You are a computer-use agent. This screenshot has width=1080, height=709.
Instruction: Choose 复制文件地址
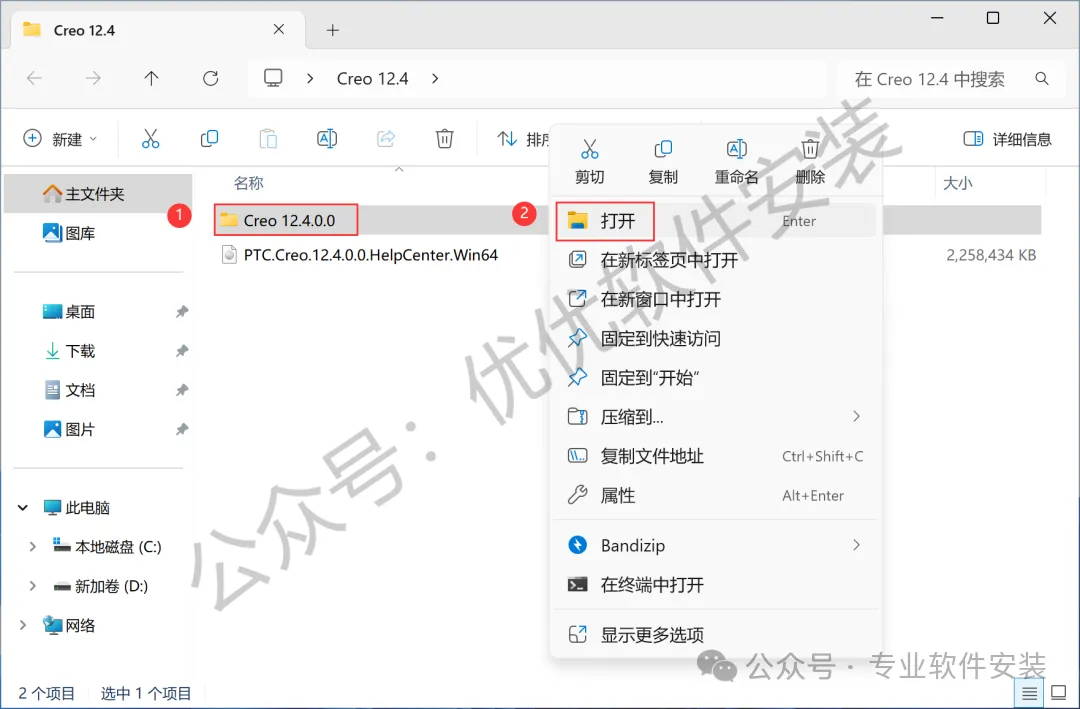coord(716,456)
